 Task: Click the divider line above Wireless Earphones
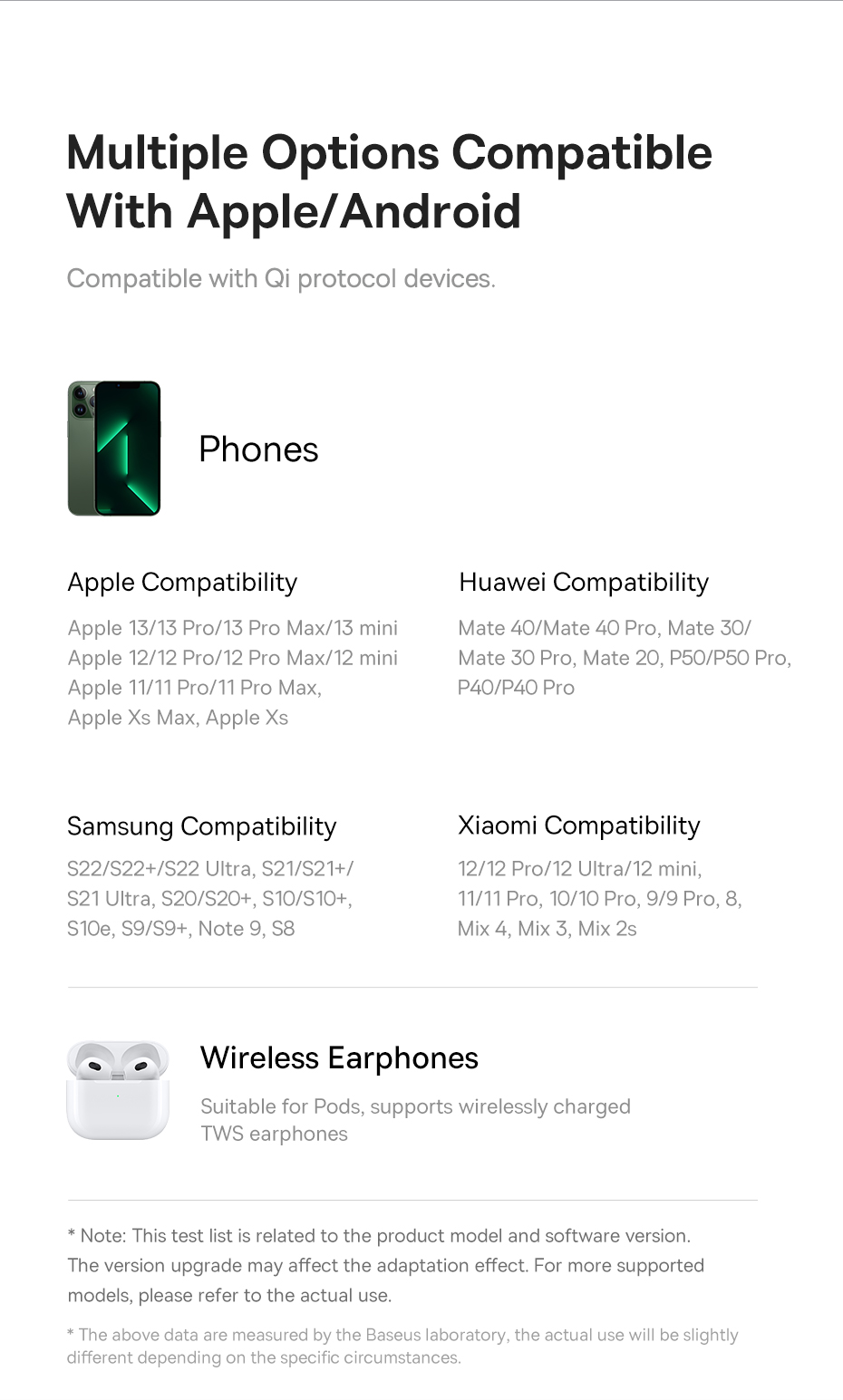click(412, 987)
